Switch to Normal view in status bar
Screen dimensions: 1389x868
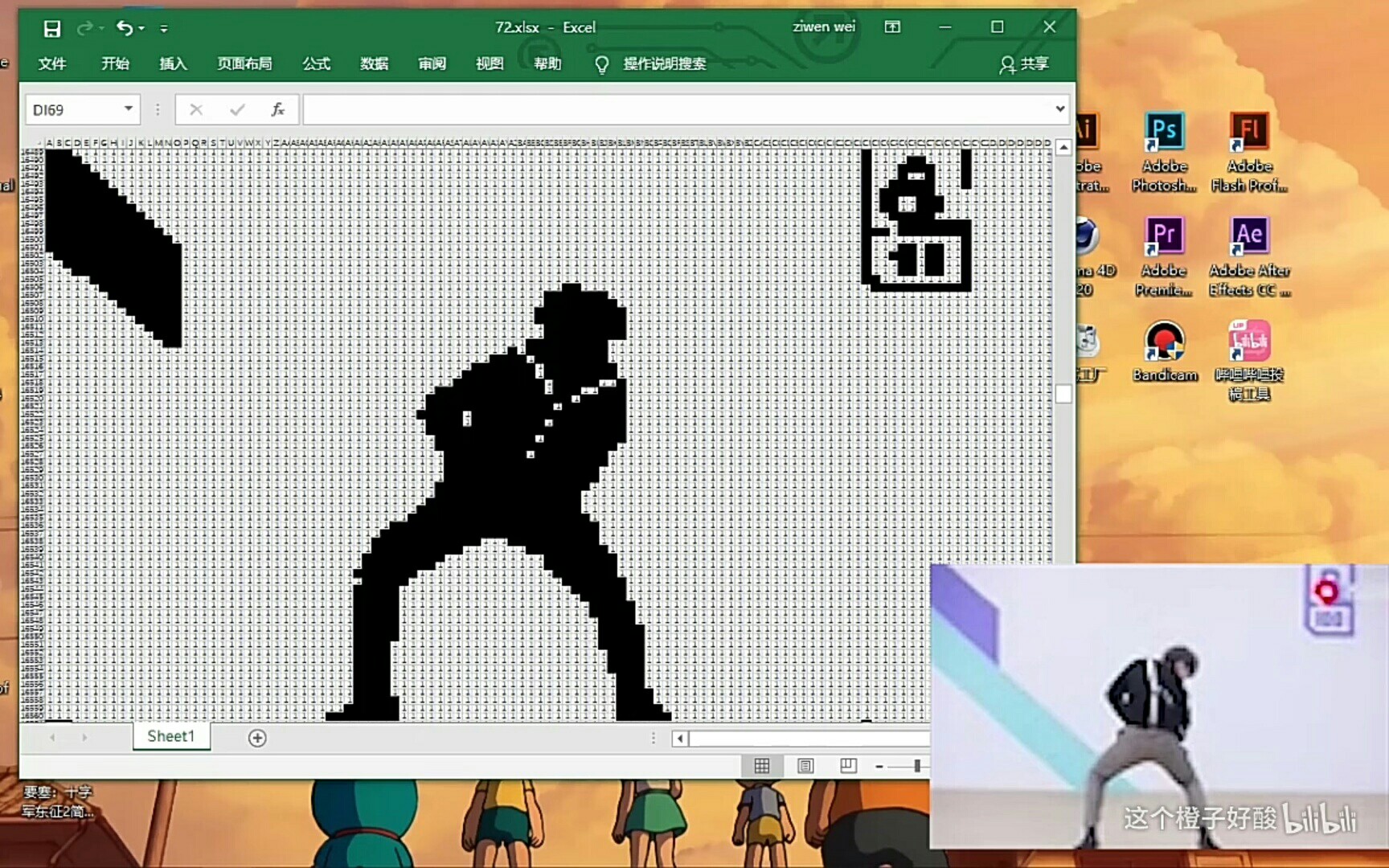click(762, 766)
